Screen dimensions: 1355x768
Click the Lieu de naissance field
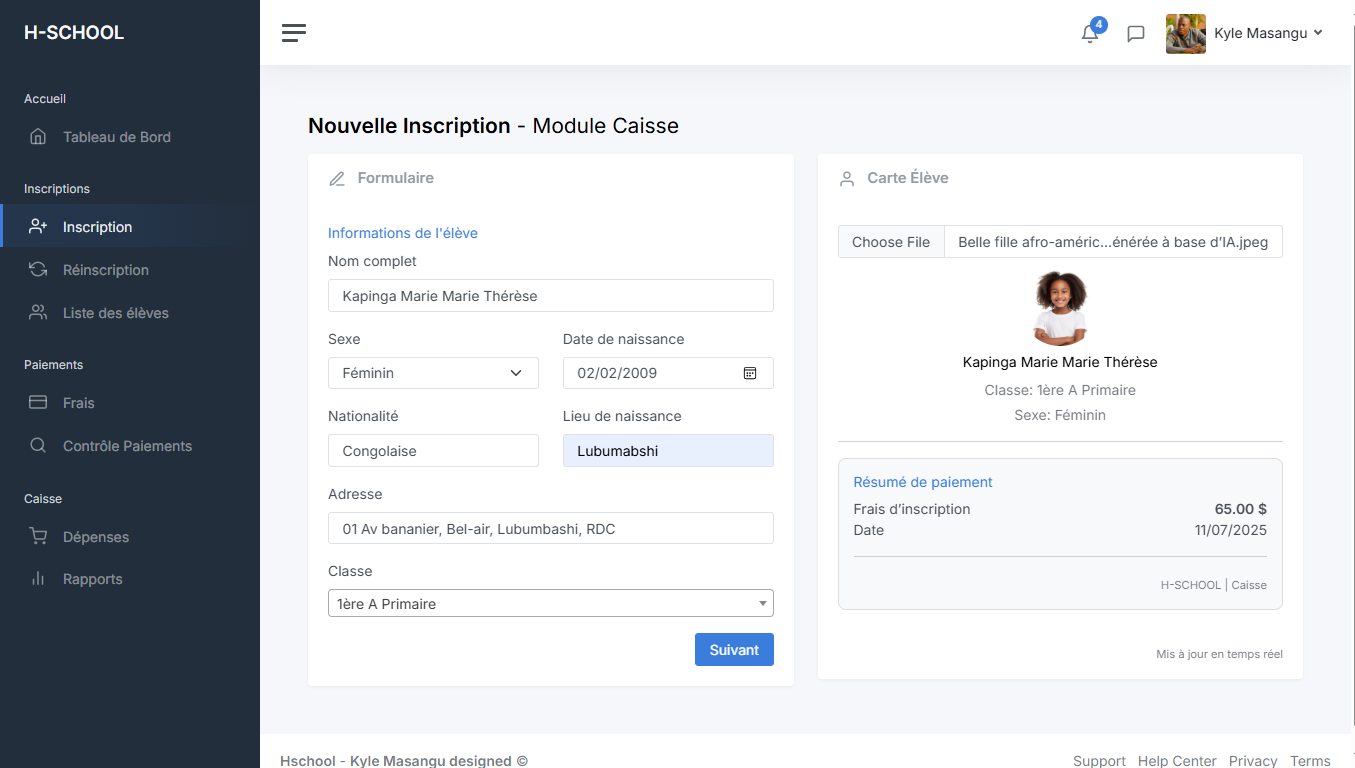point(668,451)
